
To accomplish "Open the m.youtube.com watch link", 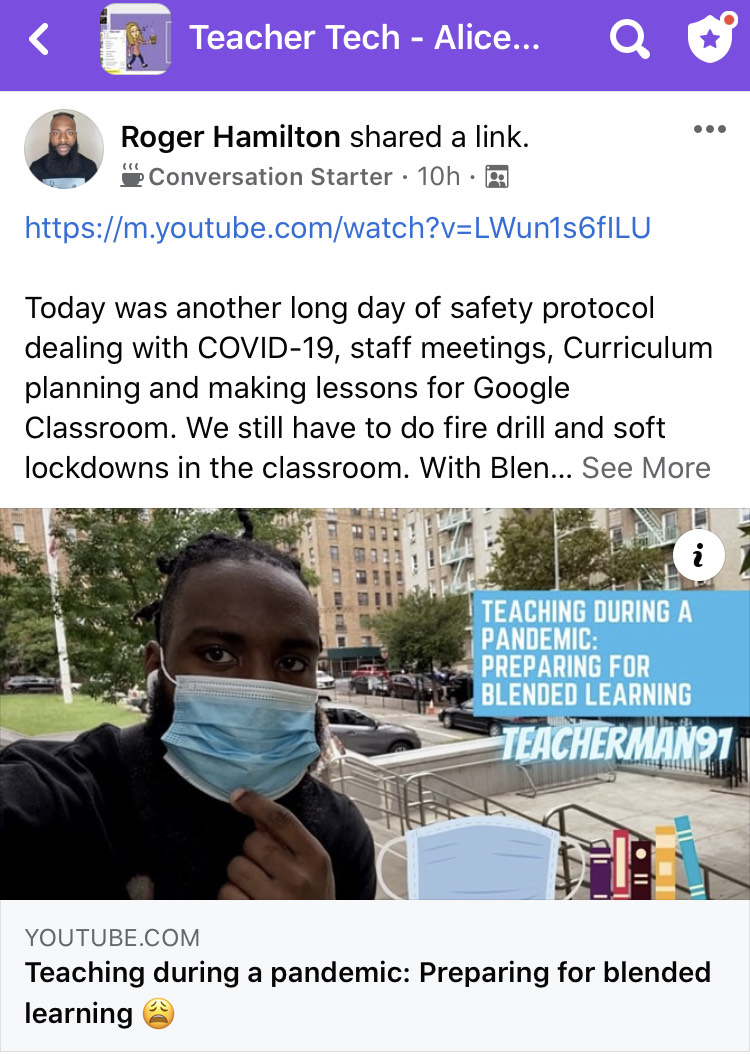I will pos(338,228).
